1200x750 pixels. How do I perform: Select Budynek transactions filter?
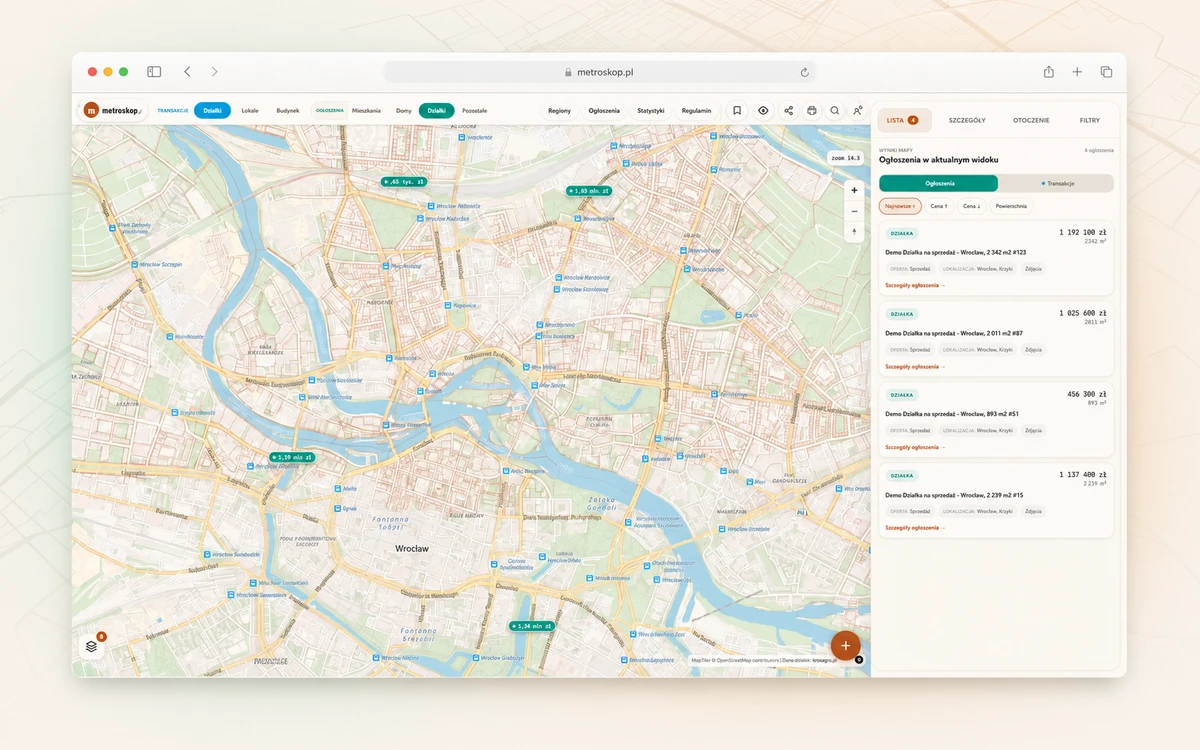(x=287, y=111)
